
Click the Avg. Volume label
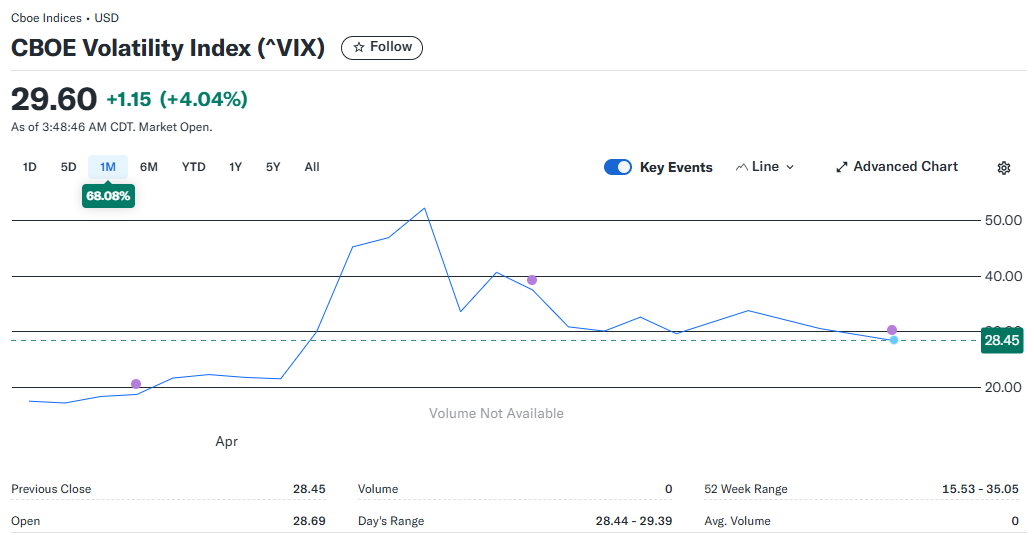point(737,521)
